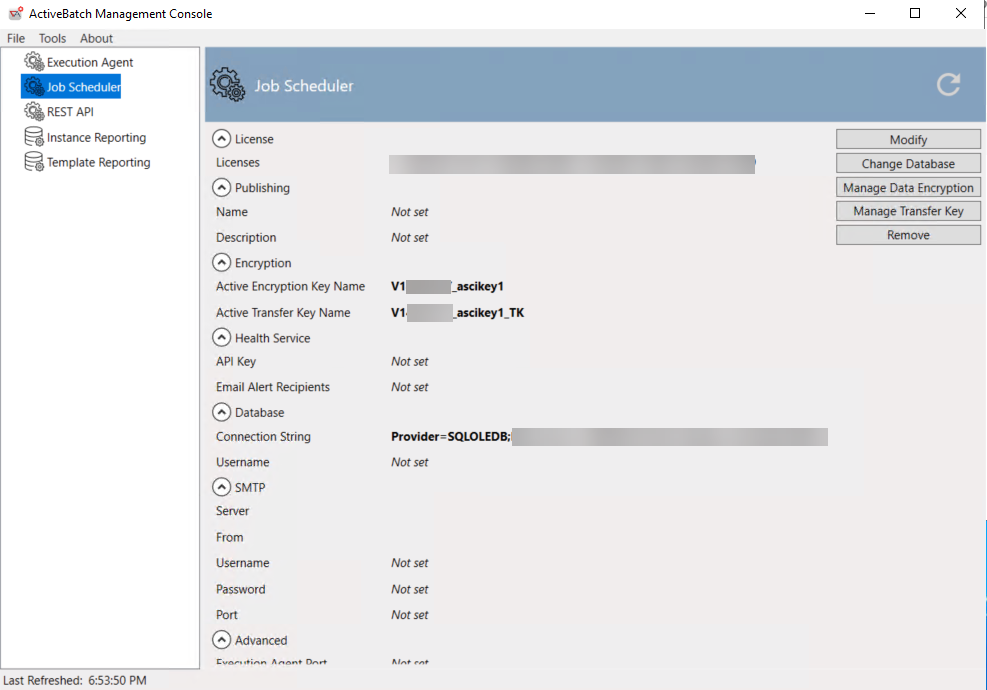Click the Remove button
The height and width of the screenshot is (690, 987).
[908, 235]
